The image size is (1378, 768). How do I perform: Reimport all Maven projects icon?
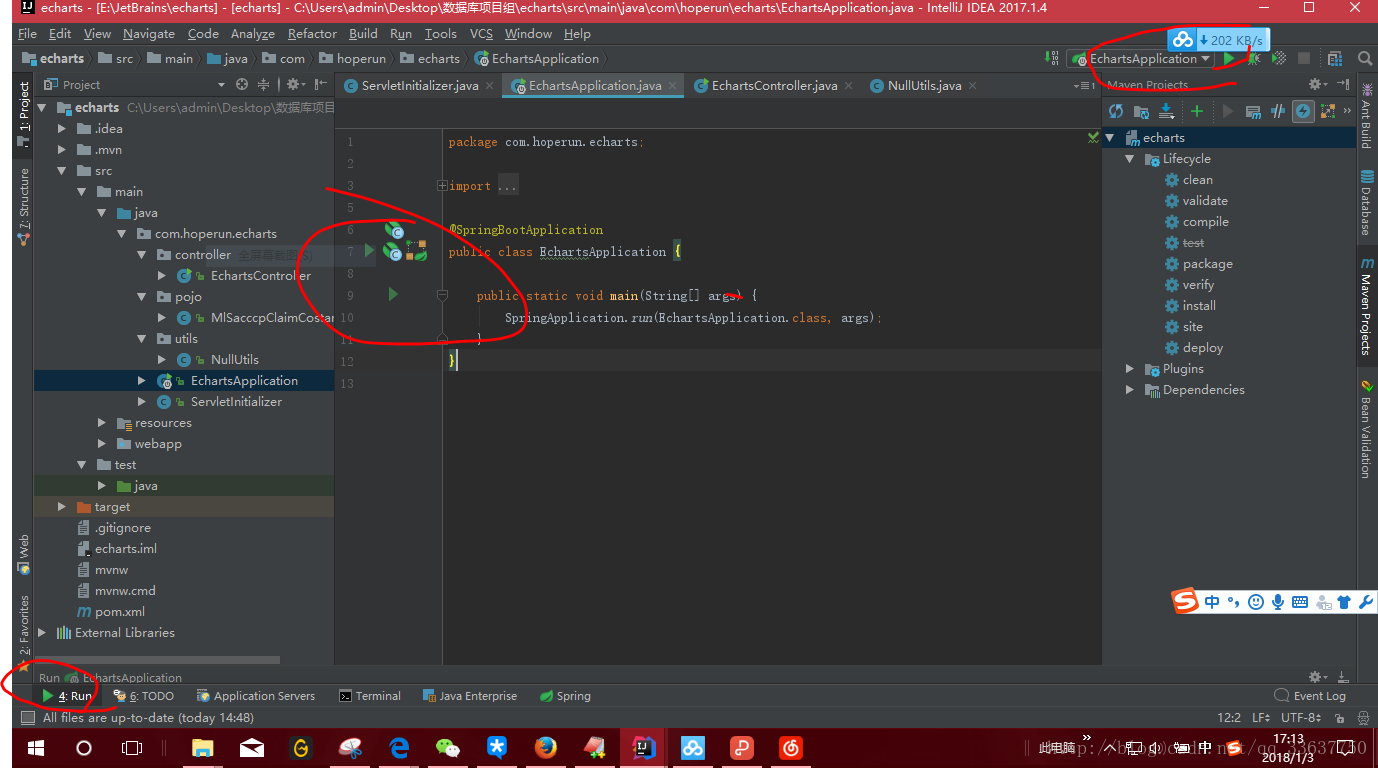(x=1116, y=111)
